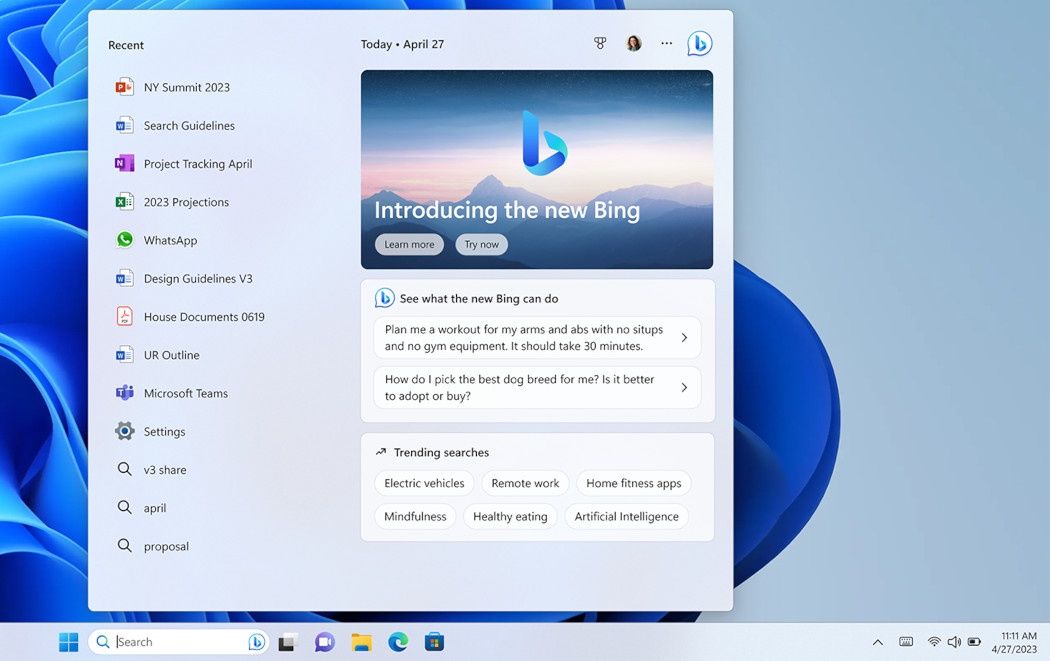Open the Wi-Fi network tray icon
The image size is (1050, 661).
tap(933, 642)
